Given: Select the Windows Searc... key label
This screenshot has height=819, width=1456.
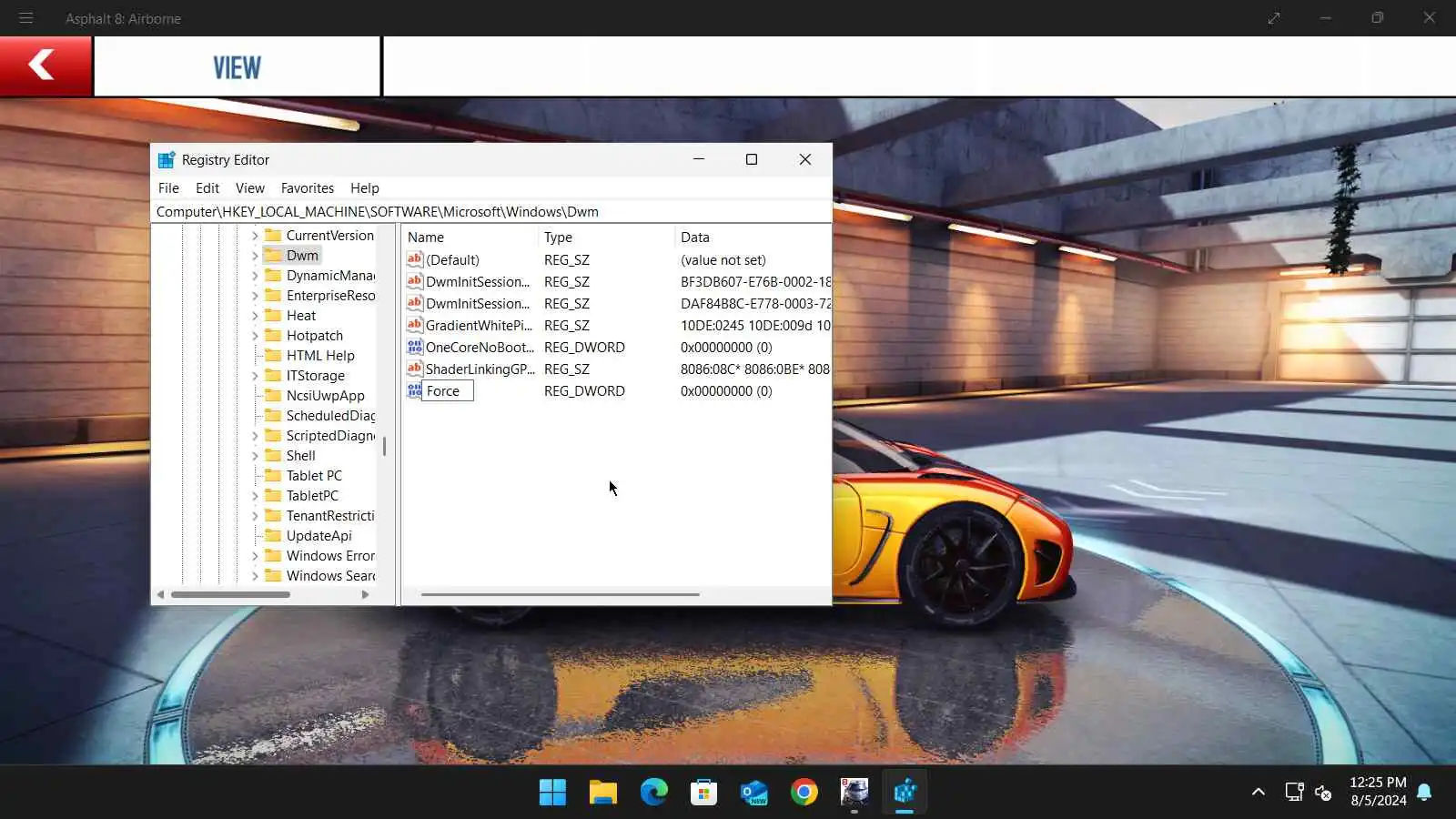Looking at the screenshot, I should pyautogui.click(x=330, y=576).
